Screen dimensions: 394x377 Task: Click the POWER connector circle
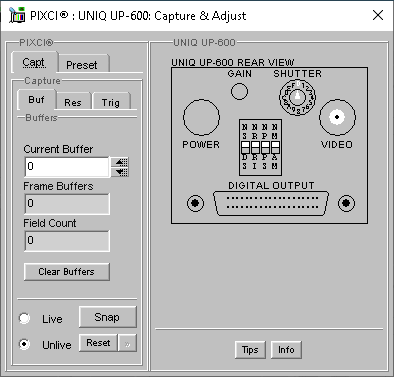point(201,117)
